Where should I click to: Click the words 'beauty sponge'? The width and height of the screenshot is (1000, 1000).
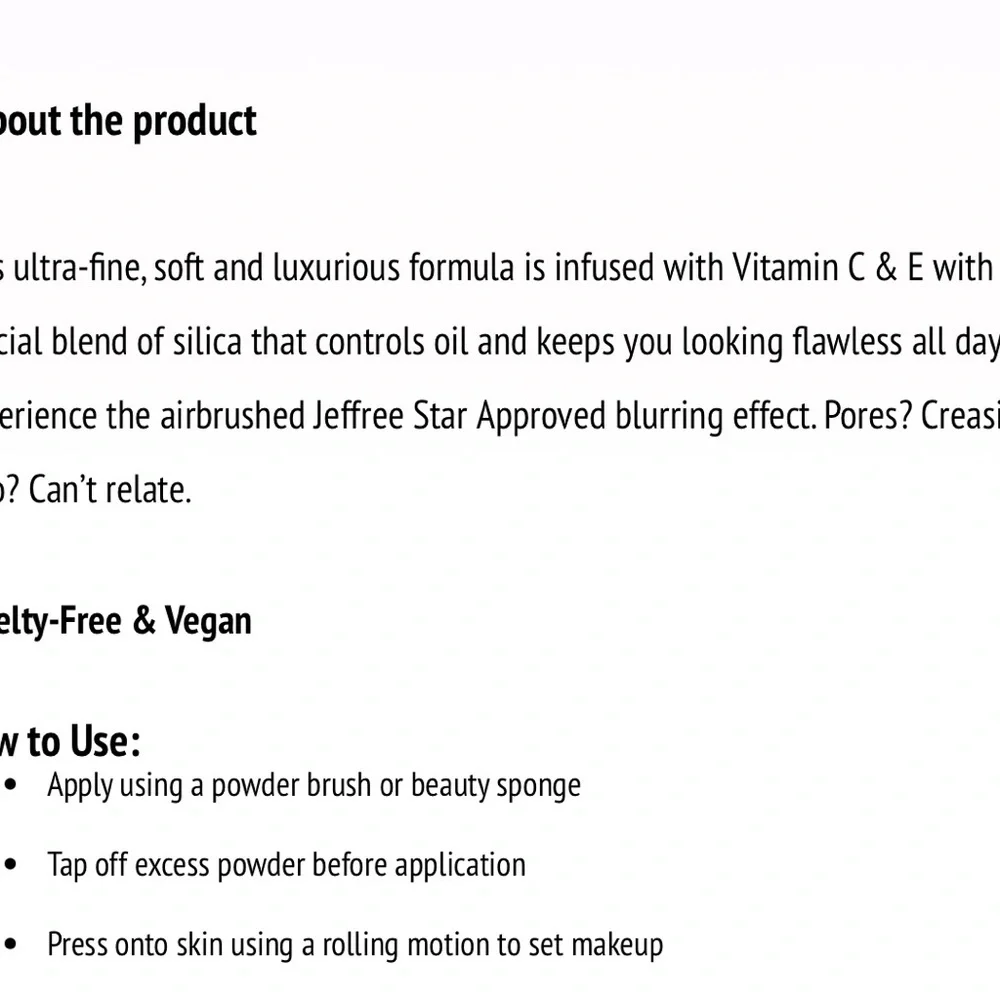coord(496,786)
